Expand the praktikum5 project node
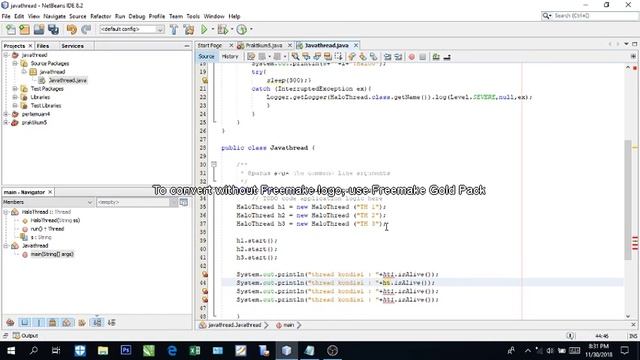Screen dimensions: 640x360 pos(6,122)
